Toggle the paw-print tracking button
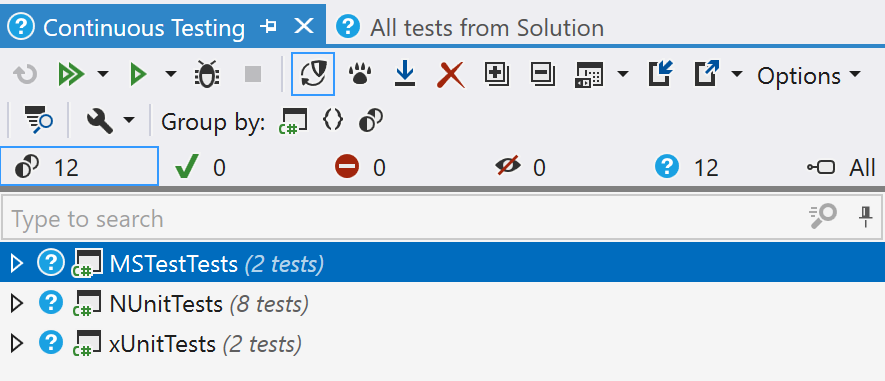This screenshot has height=381, width=885. click(x=360, y=75)
